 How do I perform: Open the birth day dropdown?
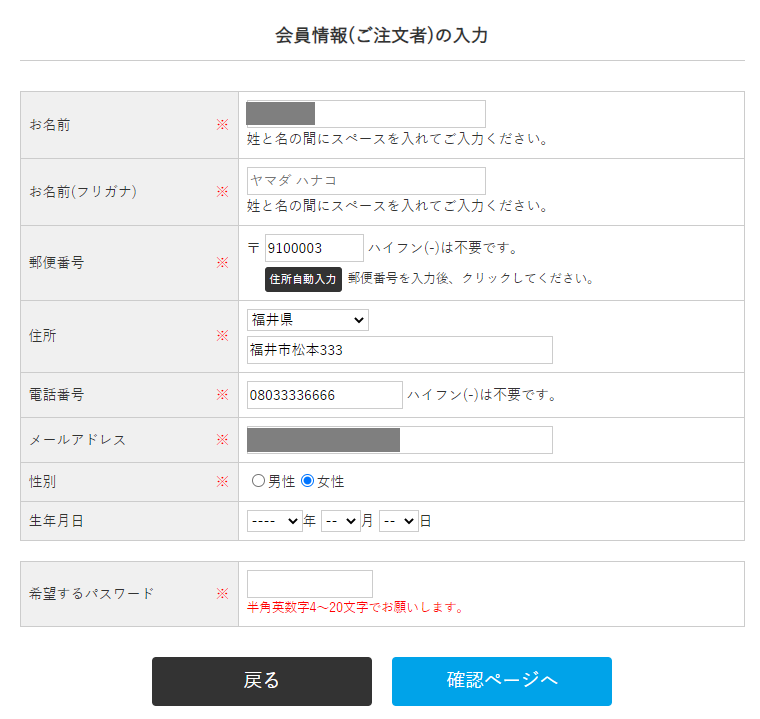(x=398, y=521)
